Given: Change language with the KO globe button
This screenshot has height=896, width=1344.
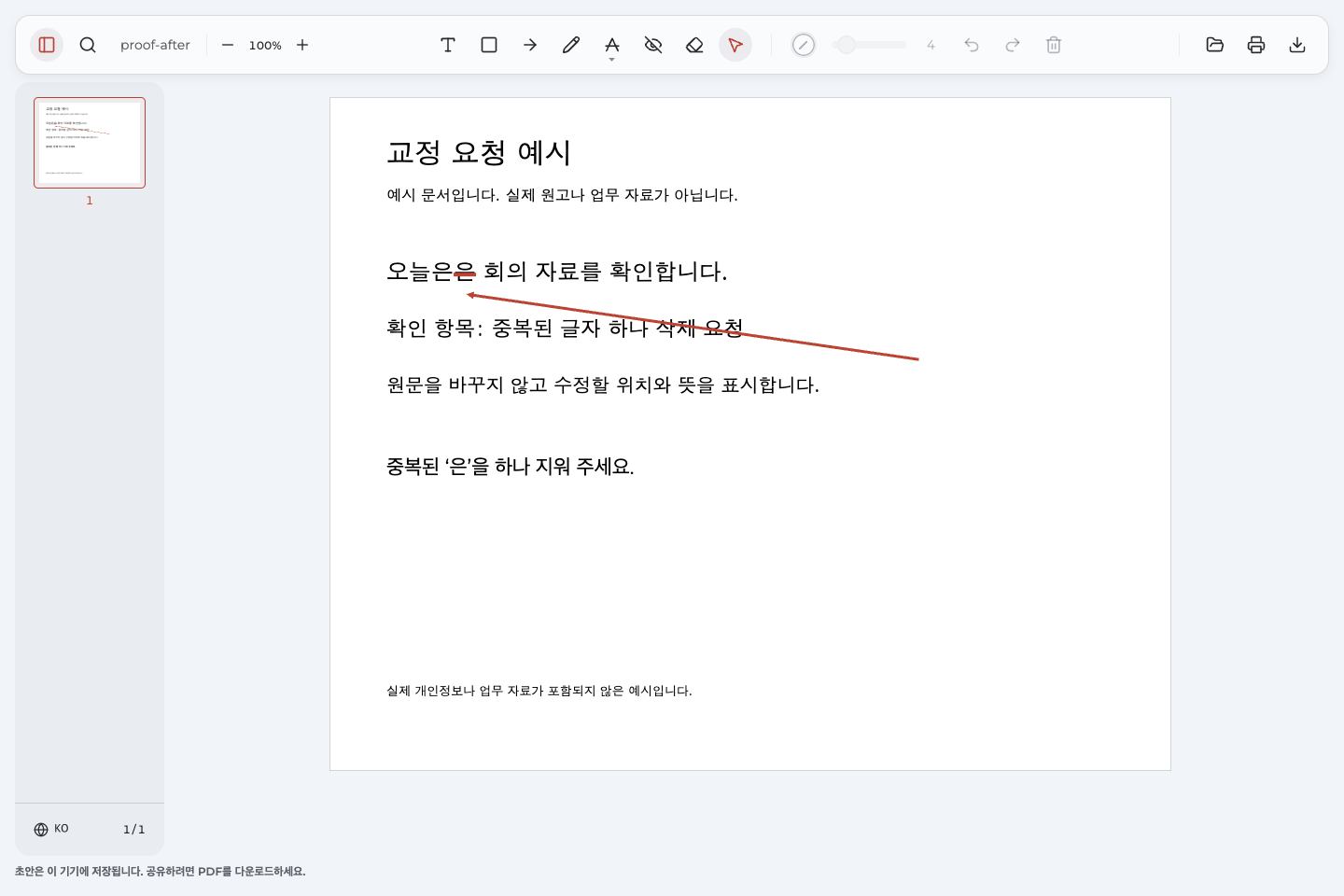Looking at the screenshot, I should click(51, 829).
